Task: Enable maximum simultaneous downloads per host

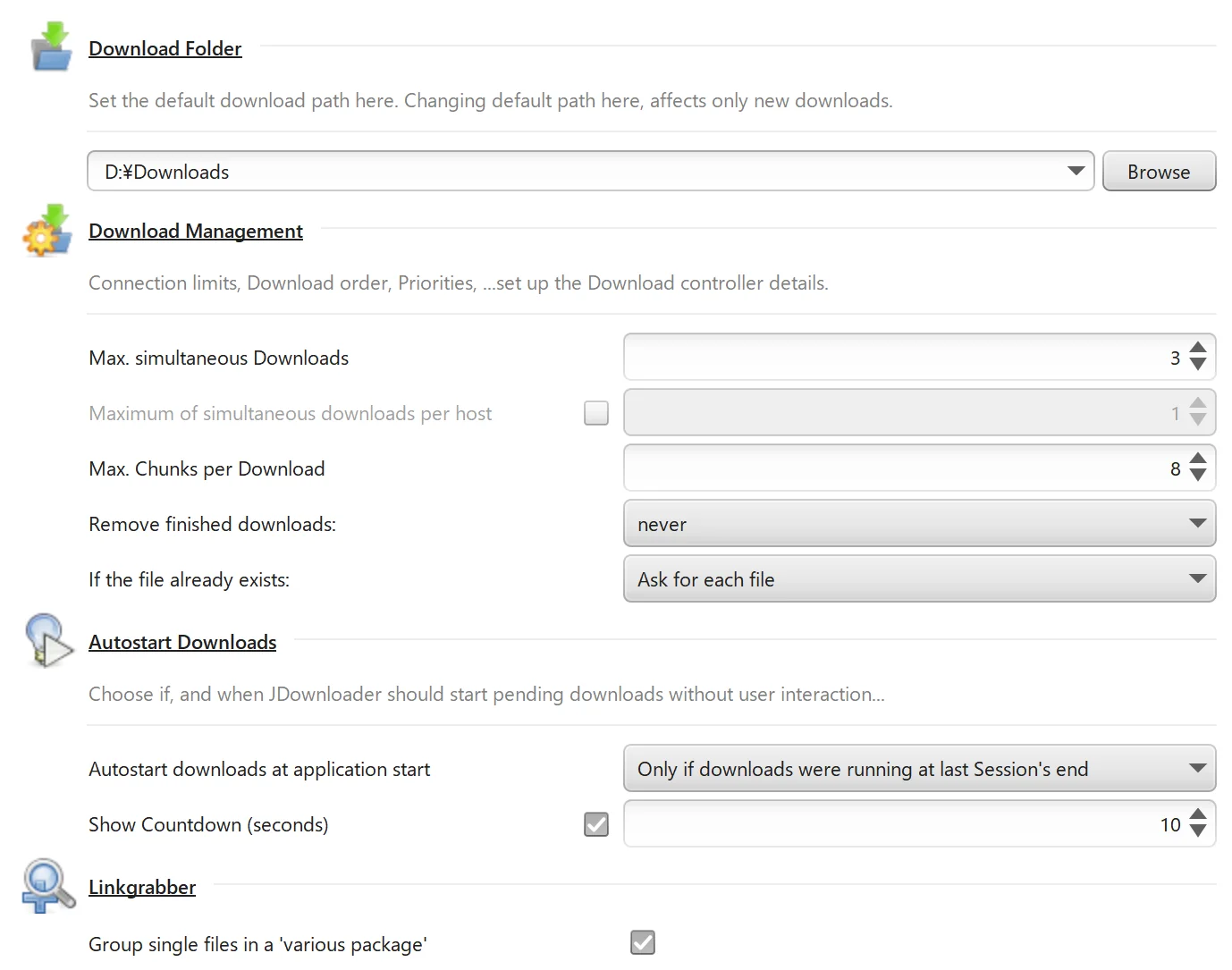Action: pos(595,412)
